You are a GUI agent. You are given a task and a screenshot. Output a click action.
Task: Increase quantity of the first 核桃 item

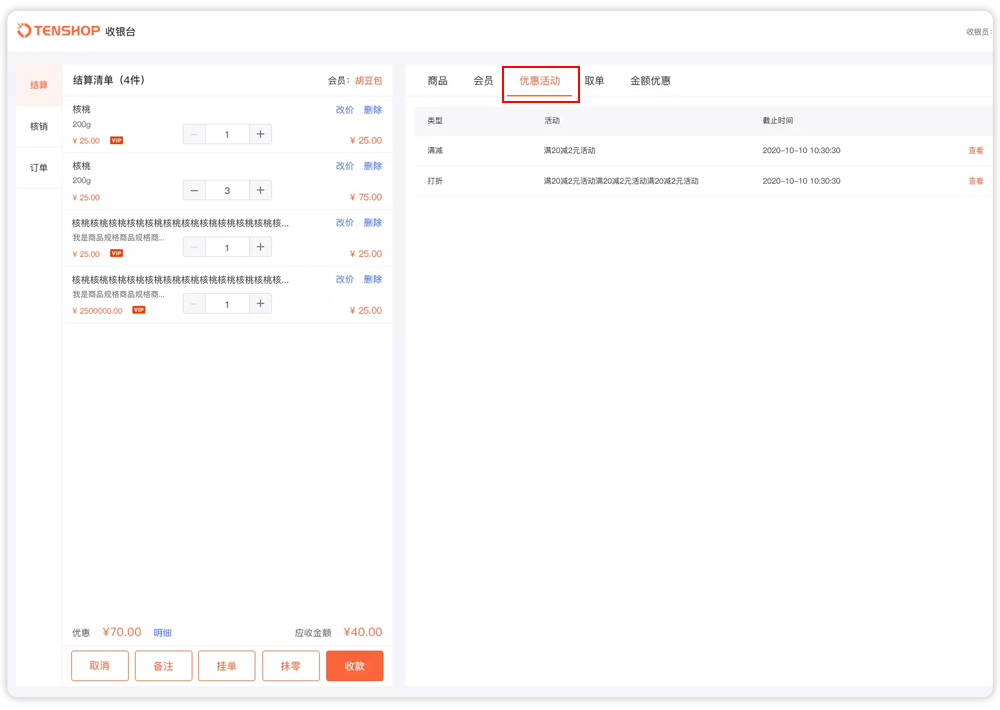(x=259, y=134)
